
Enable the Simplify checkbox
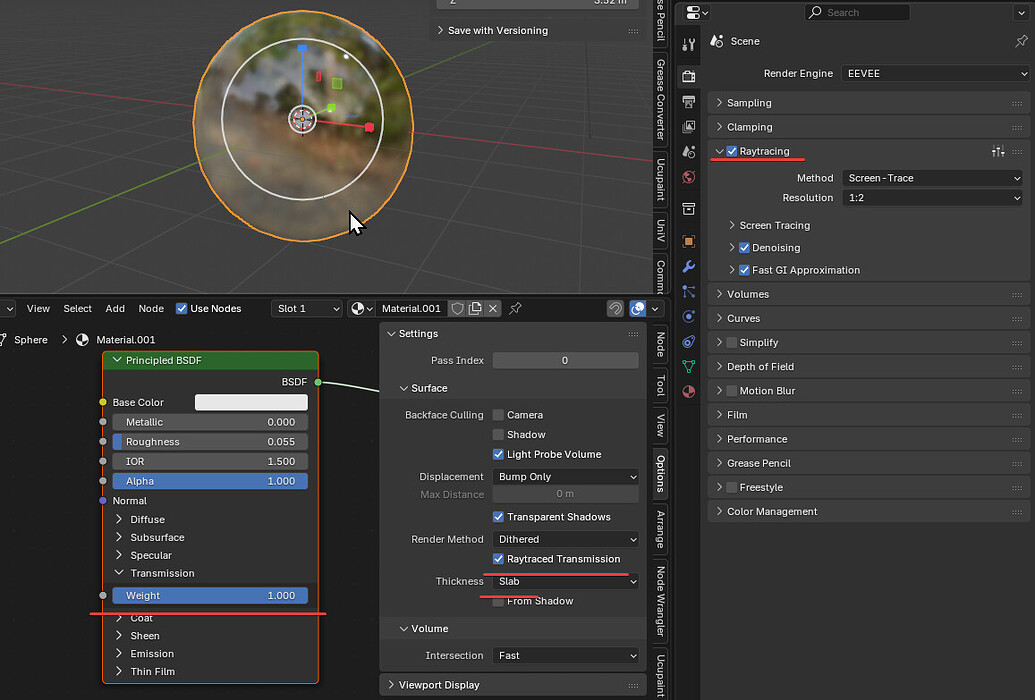point(731,342)
